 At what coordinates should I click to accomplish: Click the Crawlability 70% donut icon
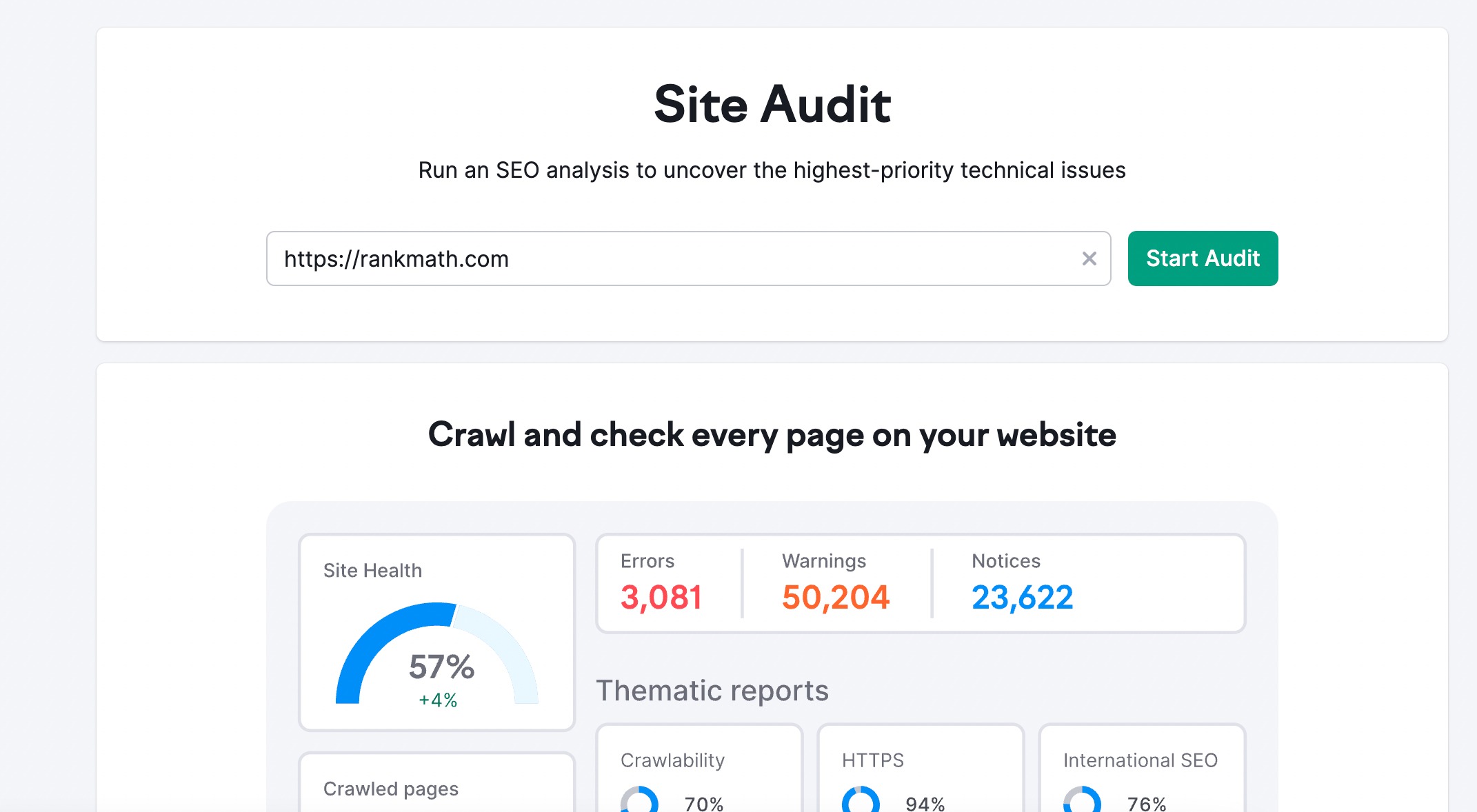tap(639, 800)
